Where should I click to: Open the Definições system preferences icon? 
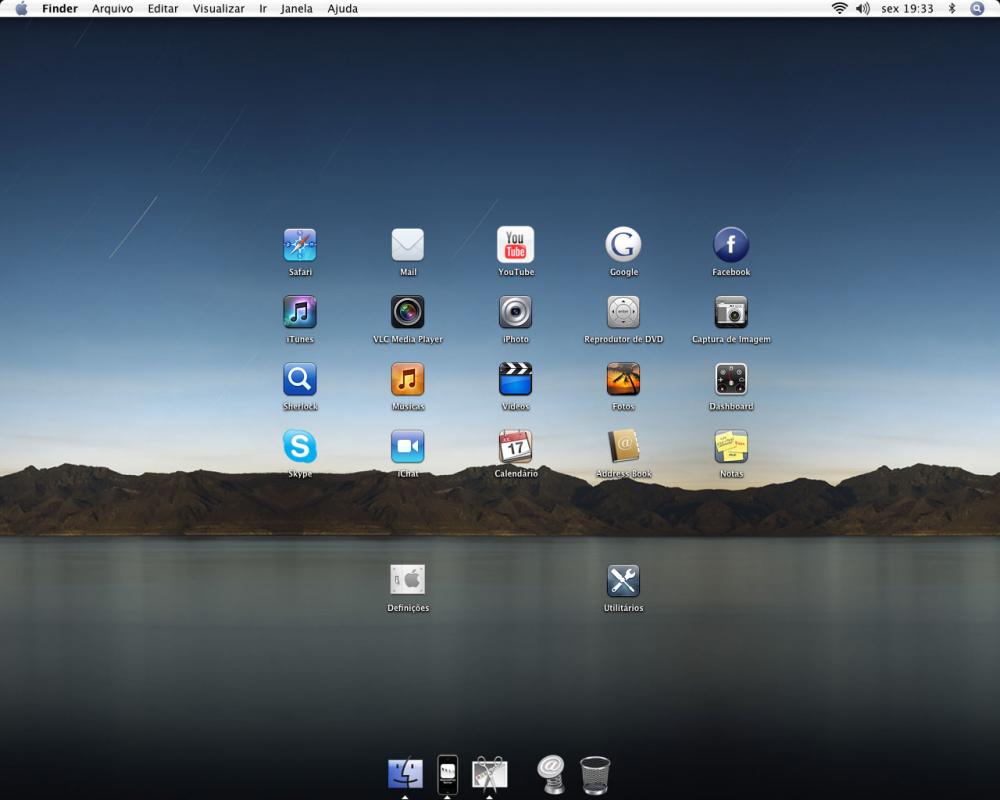408,580
